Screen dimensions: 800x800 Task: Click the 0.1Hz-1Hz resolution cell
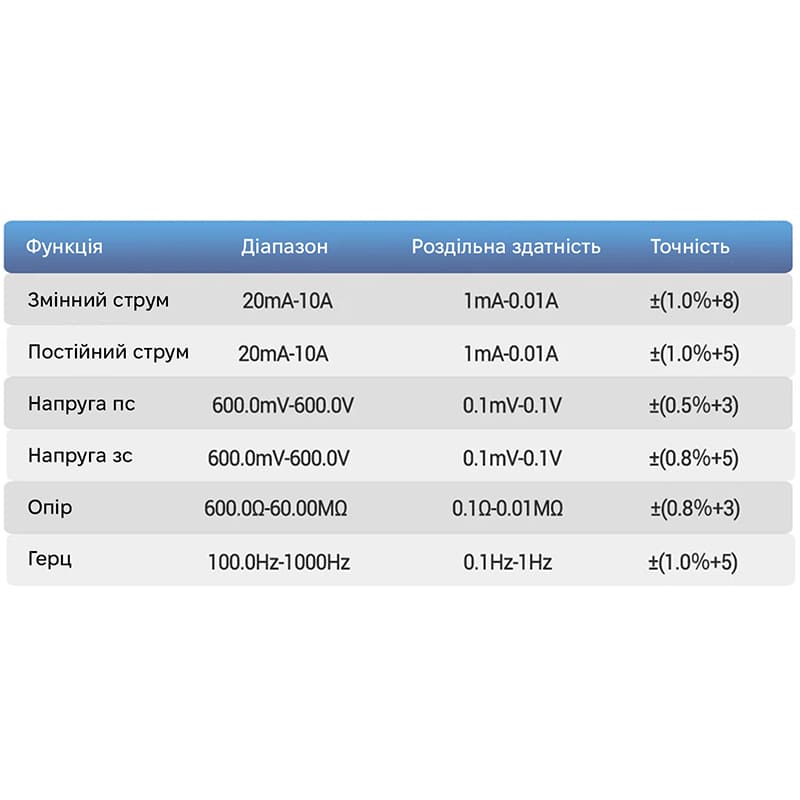508,562
